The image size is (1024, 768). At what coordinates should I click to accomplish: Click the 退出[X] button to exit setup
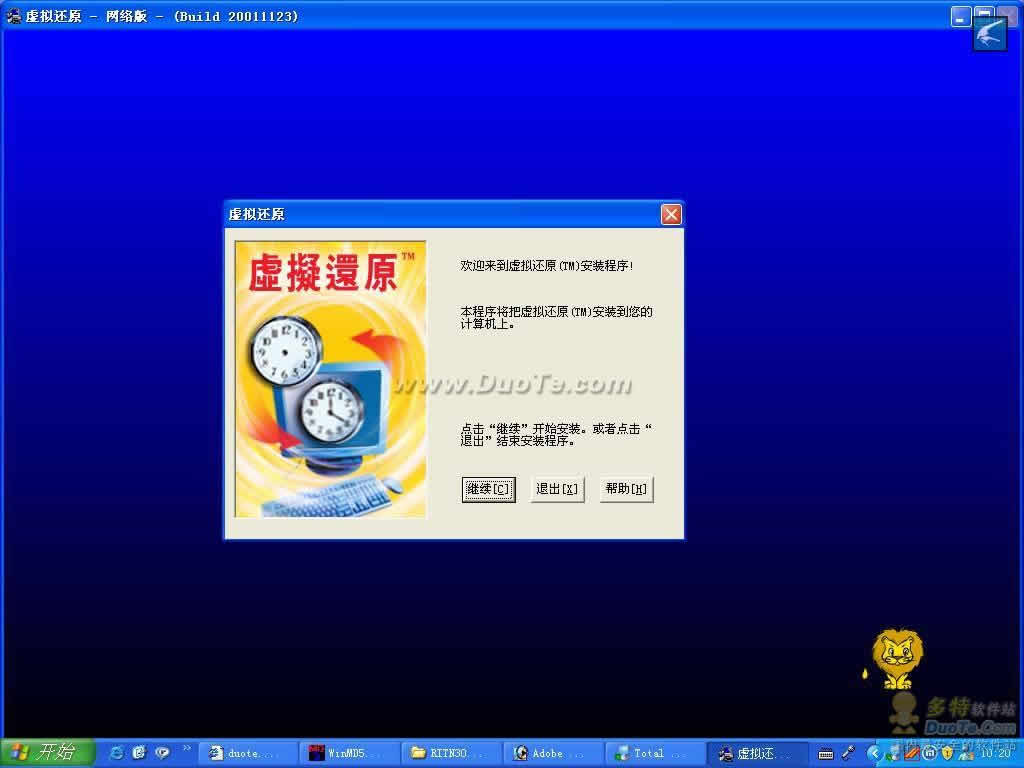[x=557, y=489]
